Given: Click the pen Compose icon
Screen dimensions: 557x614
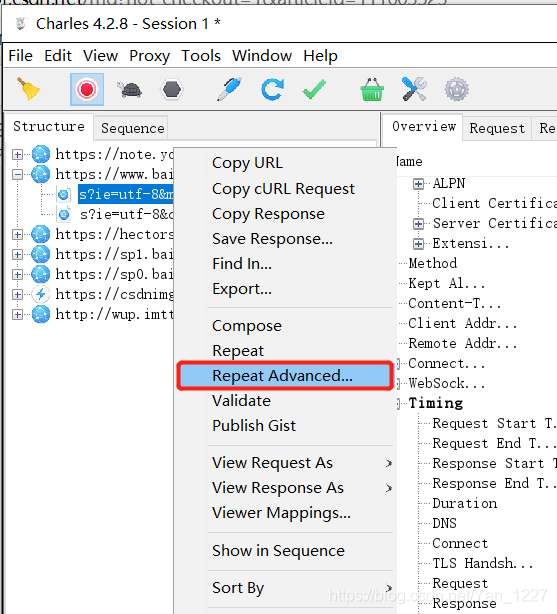Looking at the screenshot, I should pyautogui.click(x=229, y=89).
